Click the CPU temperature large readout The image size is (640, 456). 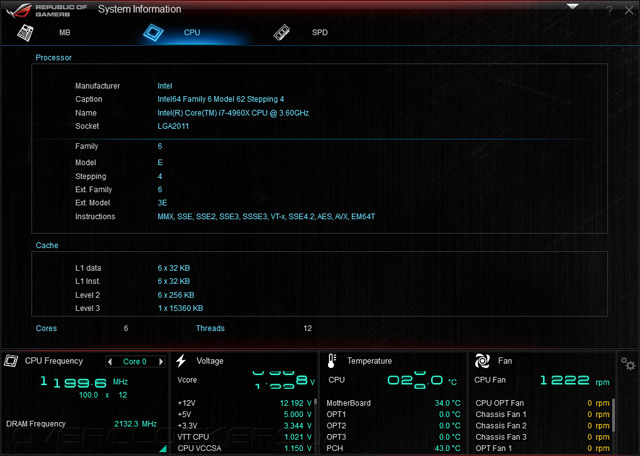tap(421, 380)
